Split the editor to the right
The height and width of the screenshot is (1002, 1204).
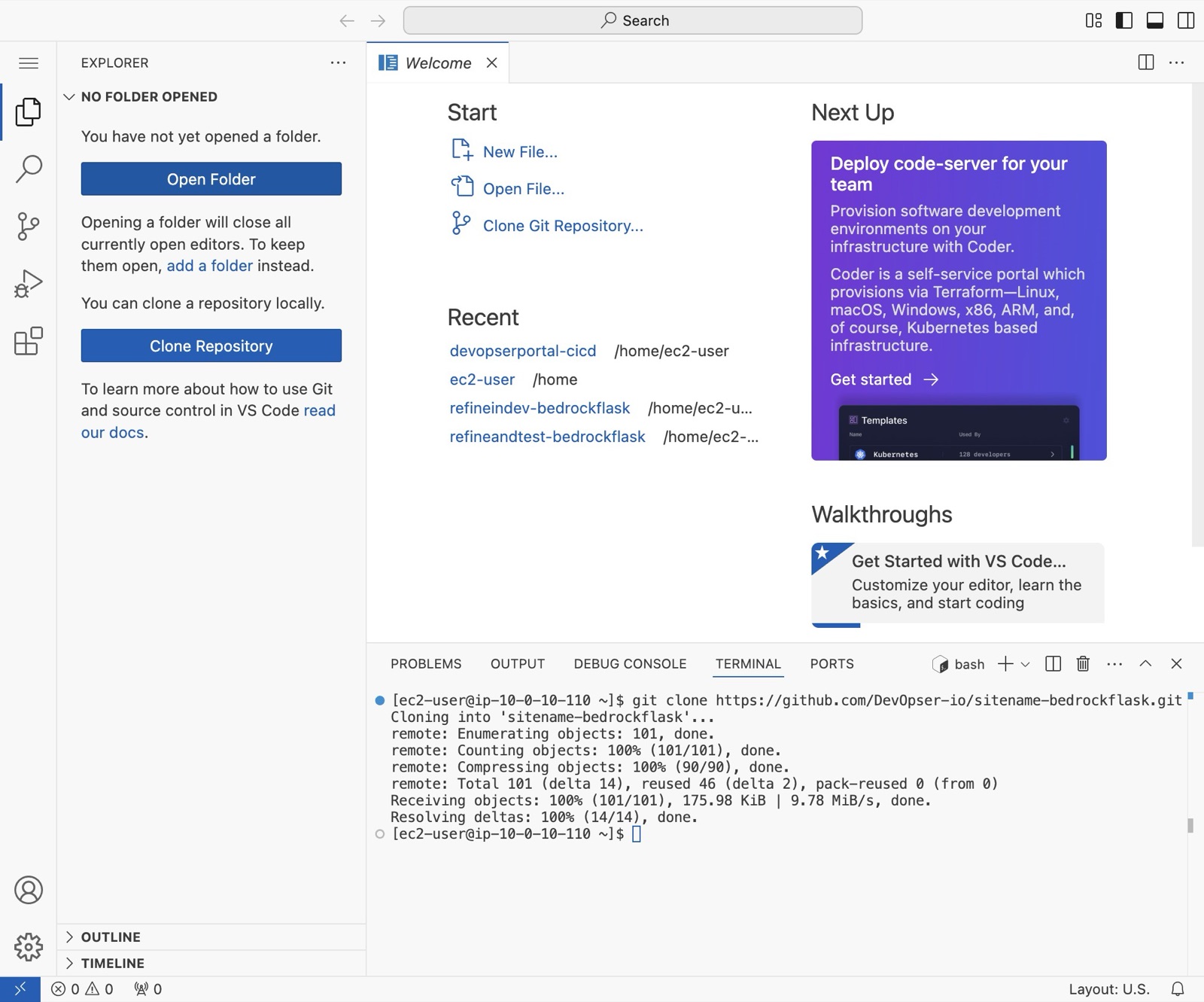1146,62
